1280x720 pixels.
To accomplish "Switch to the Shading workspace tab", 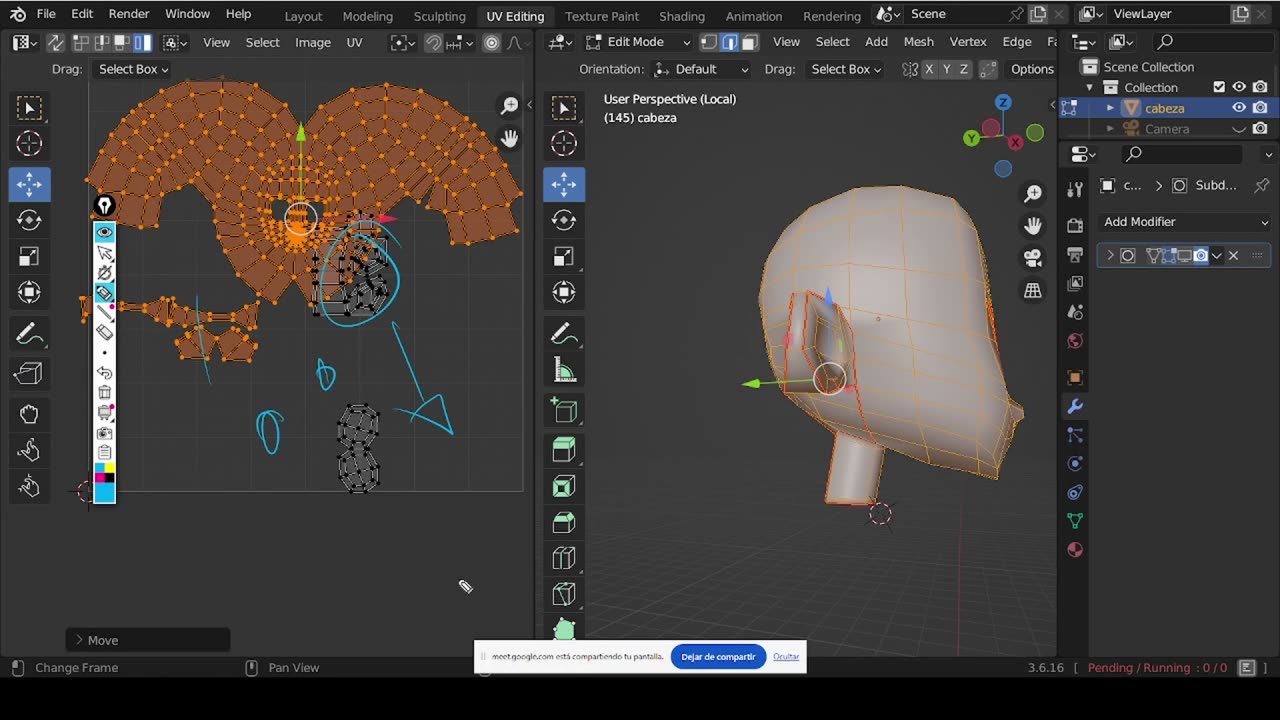I will tap(681, 15).
